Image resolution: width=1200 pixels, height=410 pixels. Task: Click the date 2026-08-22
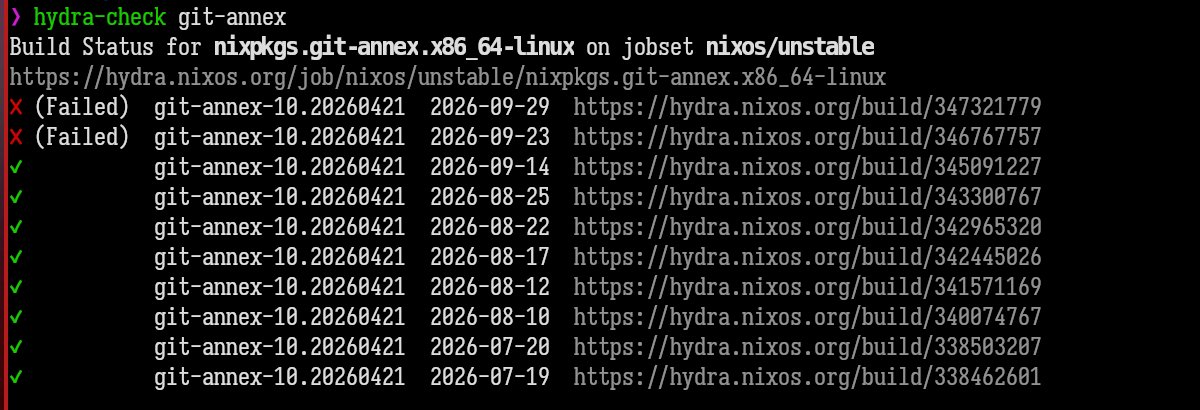(x=490, y=227)
